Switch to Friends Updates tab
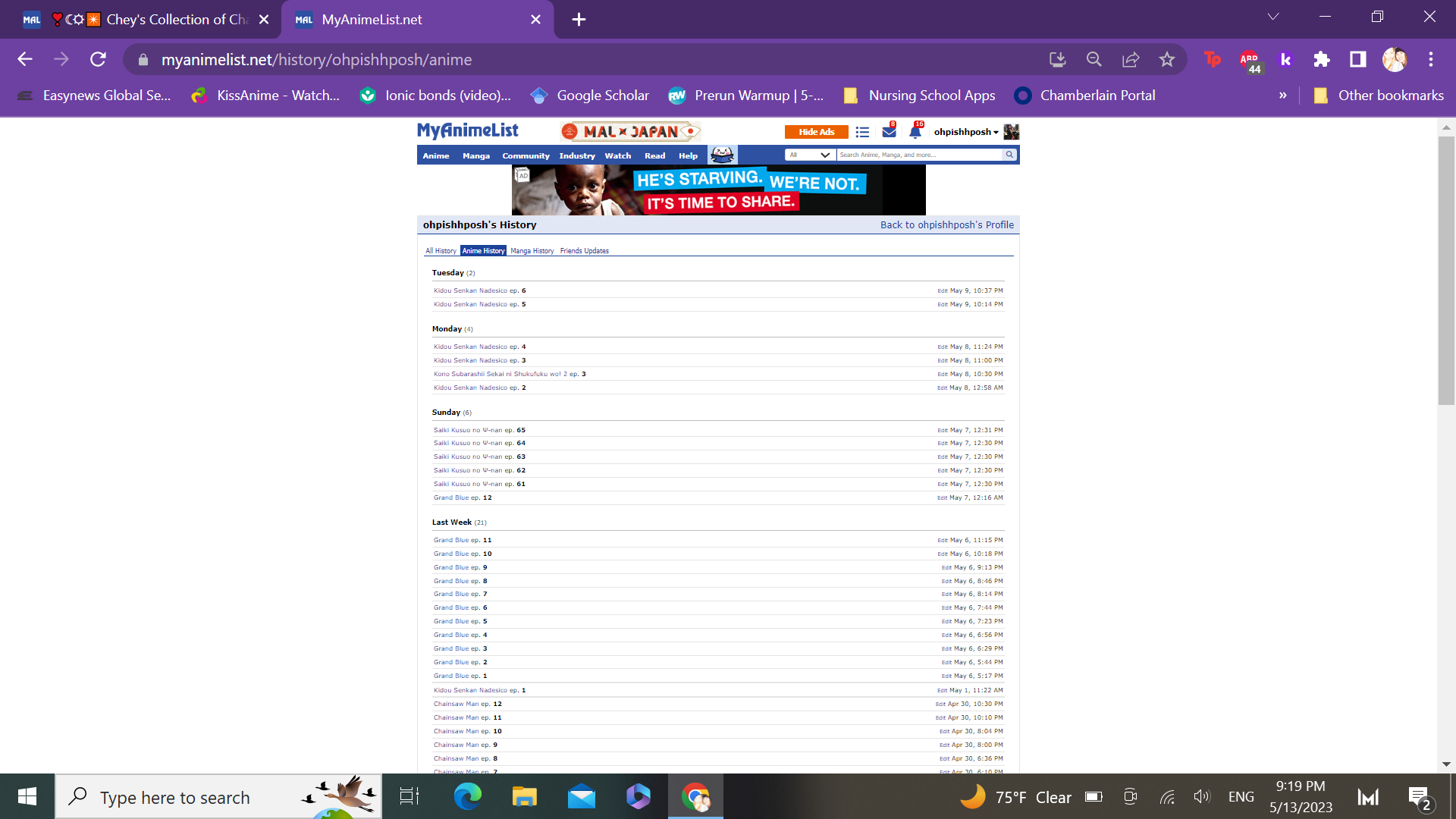The height and width of the screenshot is (819, 1456). pos(585,251)
